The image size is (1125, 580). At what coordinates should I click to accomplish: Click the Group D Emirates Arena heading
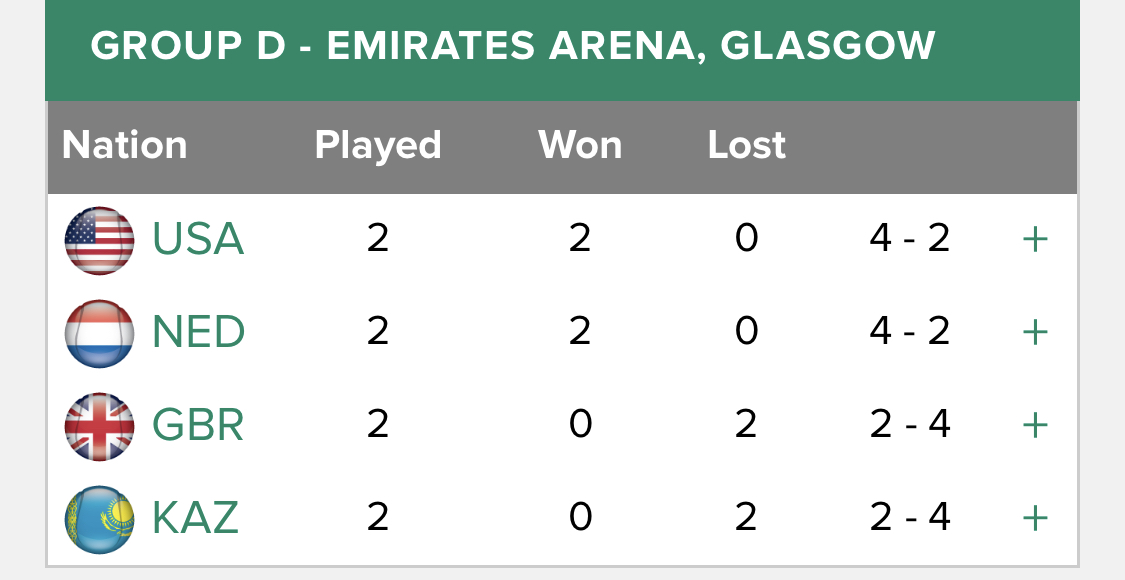(x=513, y=45)
